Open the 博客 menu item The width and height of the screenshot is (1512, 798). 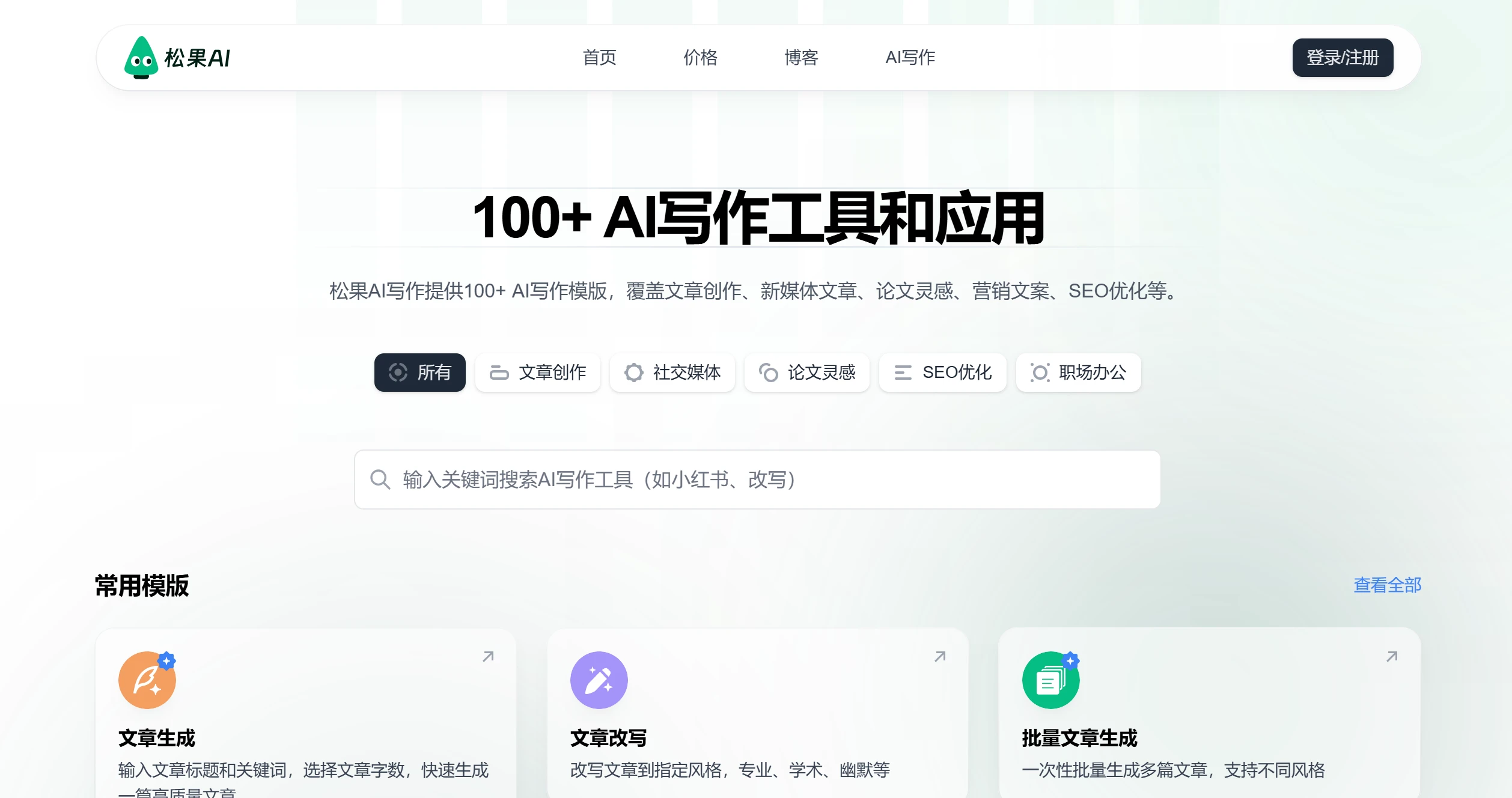(801, 58)
